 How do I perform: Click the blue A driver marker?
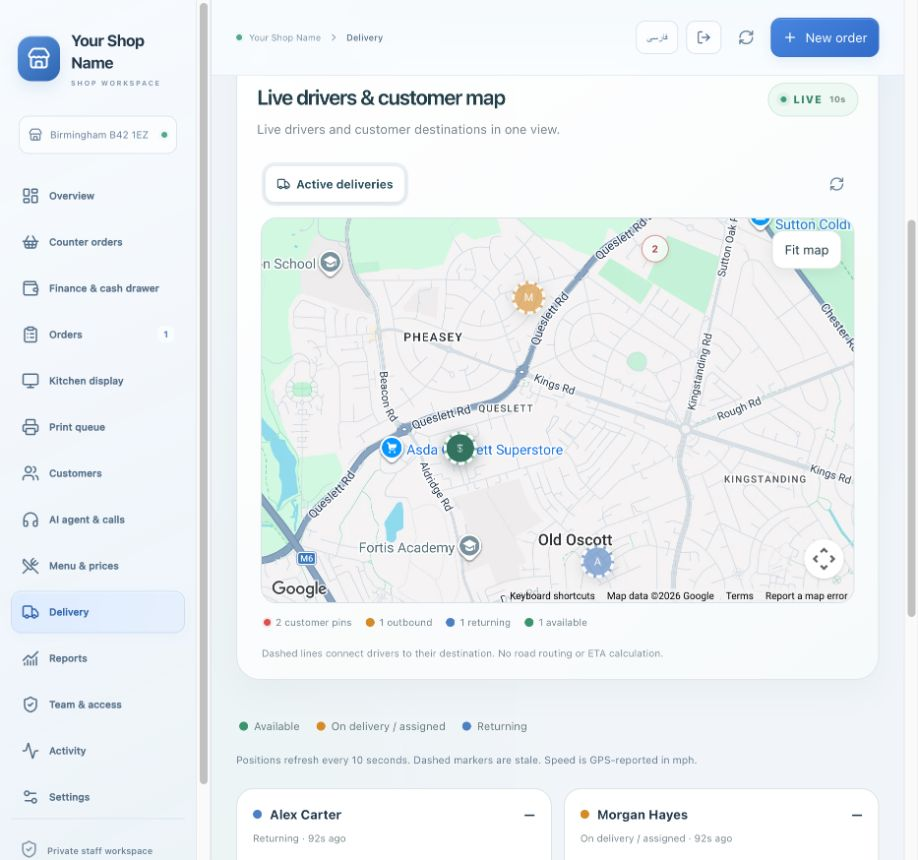click(597, 562)
